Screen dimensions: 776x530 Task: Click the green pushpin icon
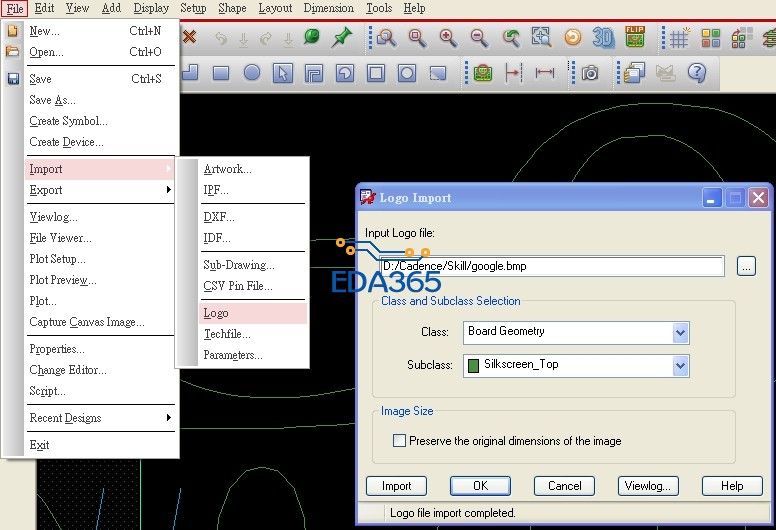(x=342, y=38)
